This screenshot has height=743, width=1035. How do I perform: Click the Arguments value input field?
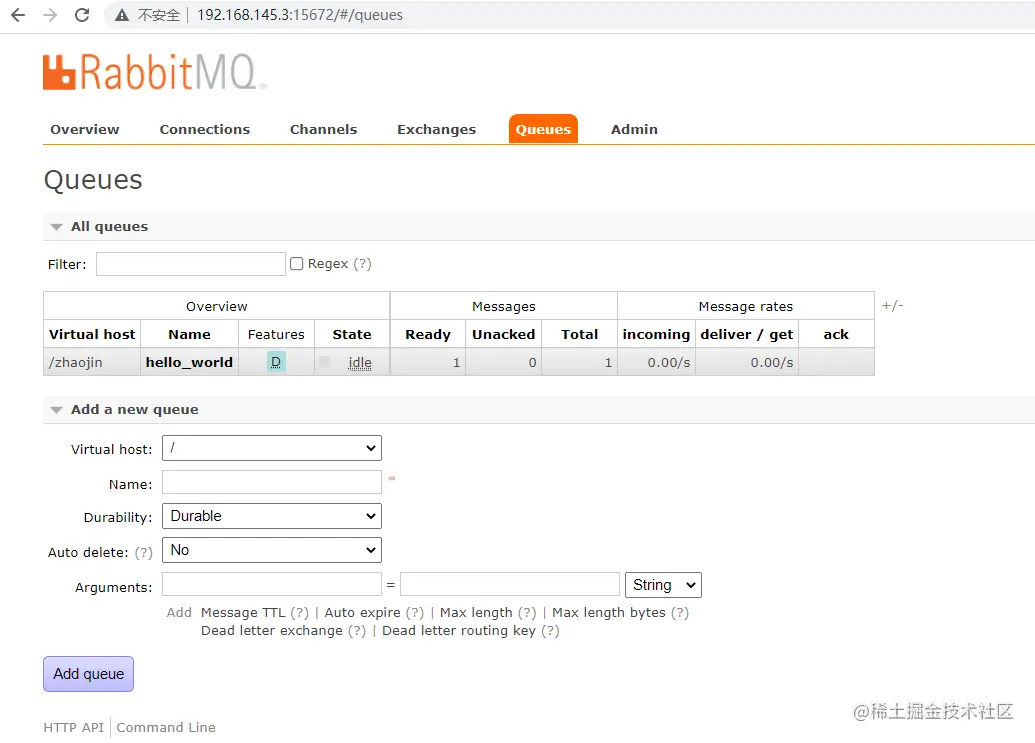[510, 585]
